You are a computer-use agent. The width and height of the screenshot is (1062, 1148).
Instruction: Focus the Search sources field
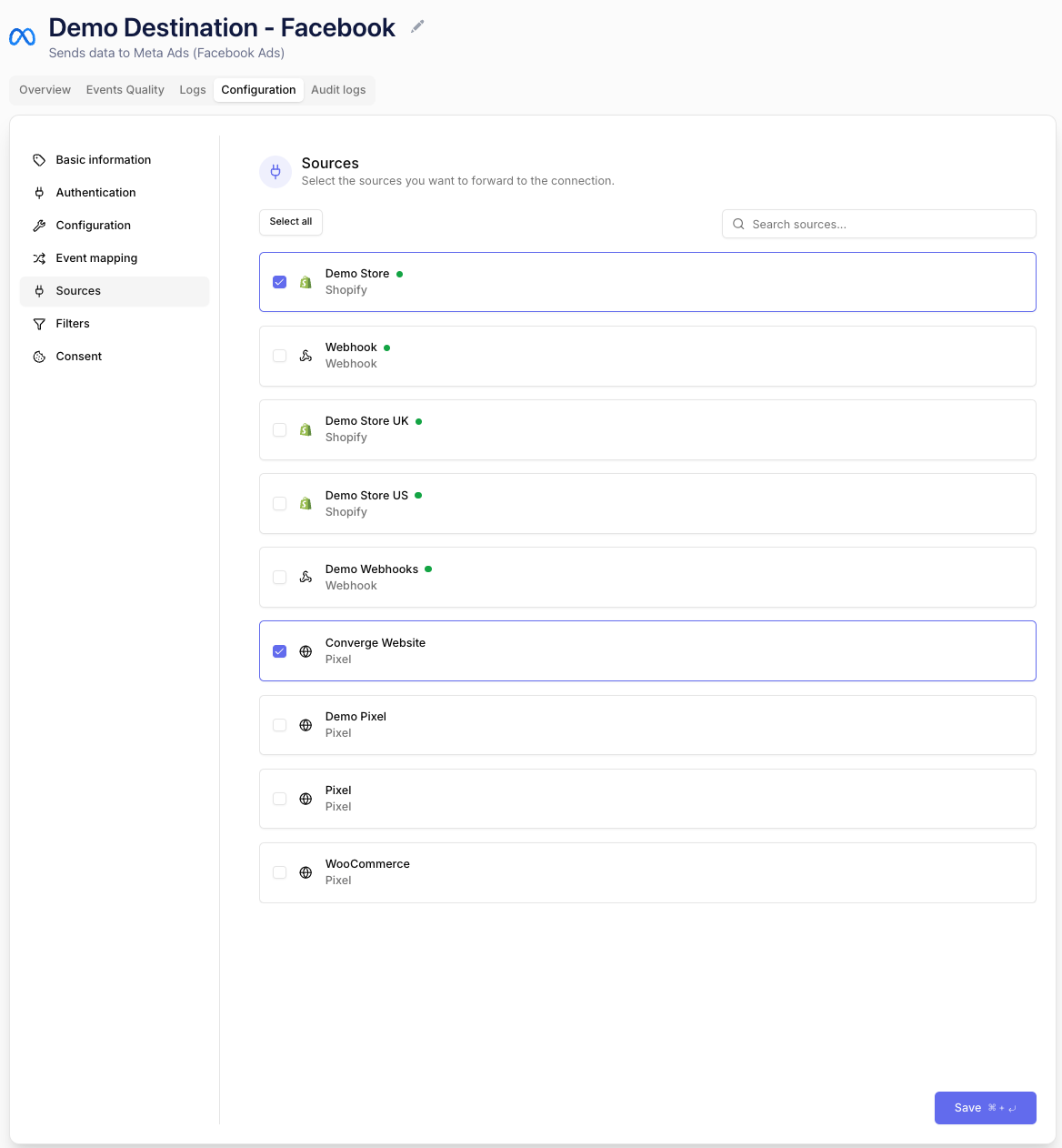pyautogui.click(x=879, y=224)
